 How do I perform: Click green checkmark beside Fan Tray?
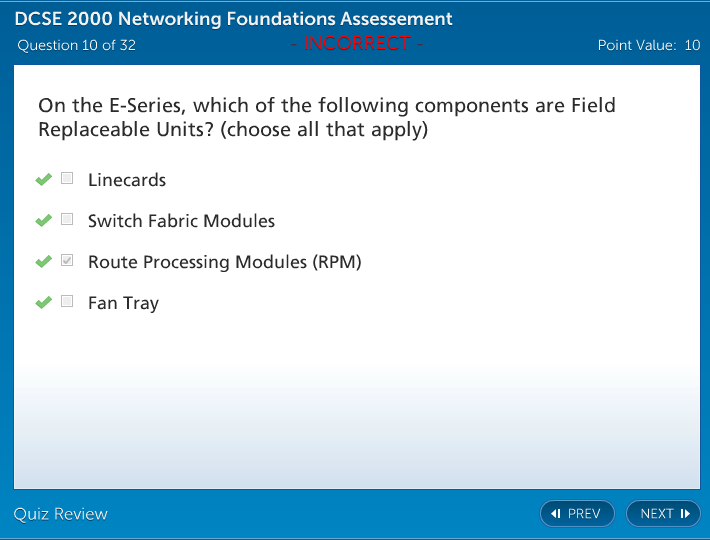pos(43,302)
